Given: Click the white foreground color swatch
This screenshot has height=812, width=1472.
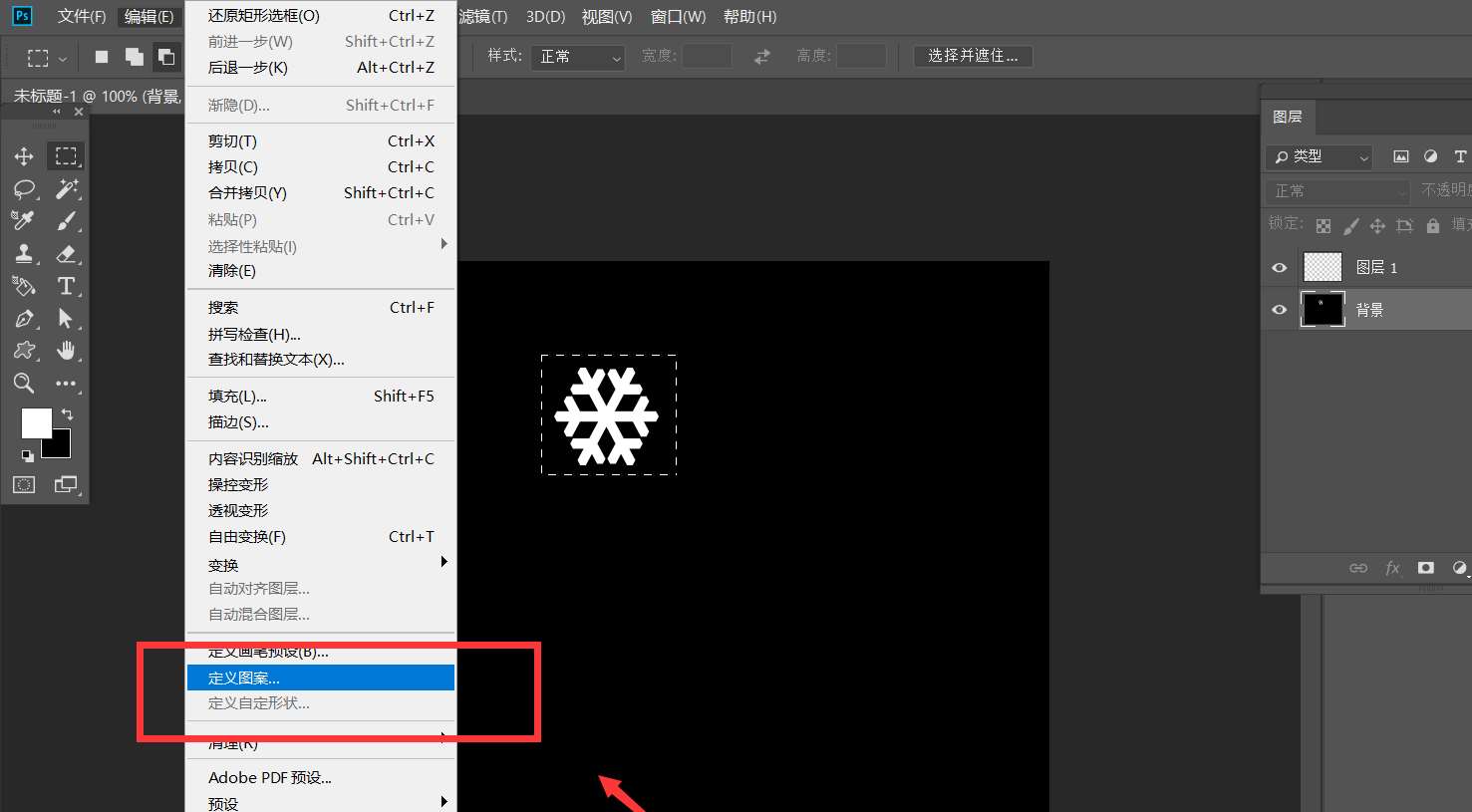Looking at the screenshot, I should tap(36, 422).
